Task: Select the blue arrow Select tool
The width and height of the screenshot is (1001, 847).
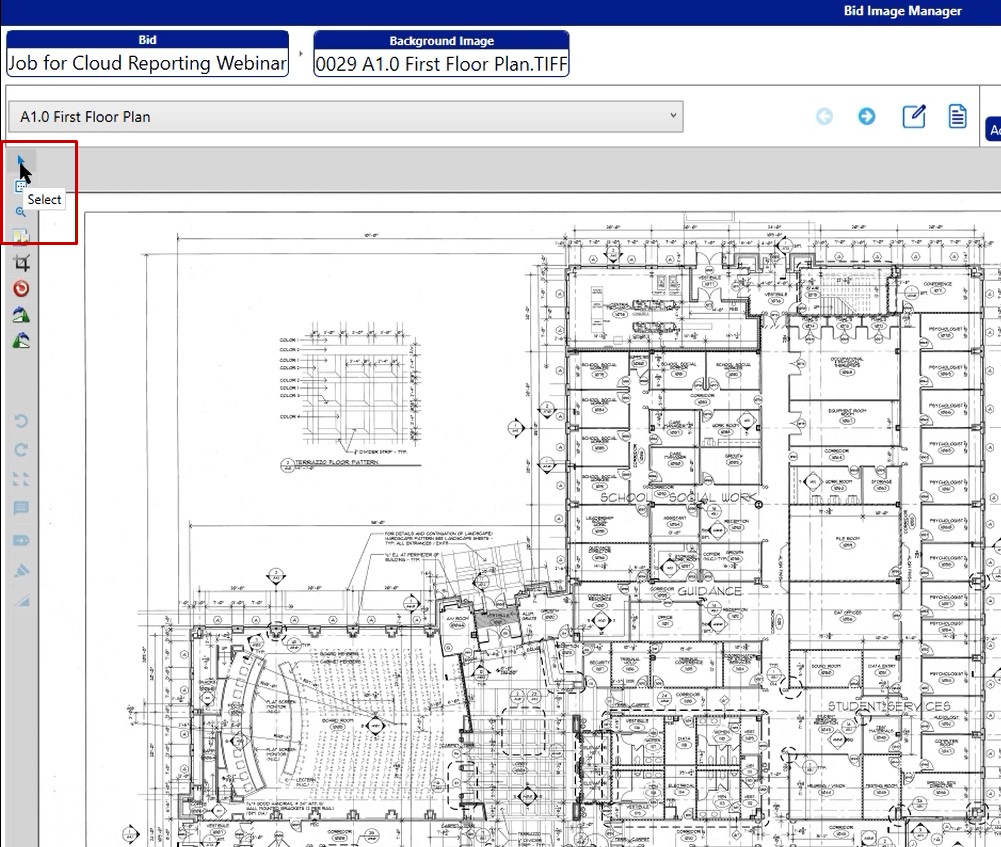Action: (x=21, y=160)
